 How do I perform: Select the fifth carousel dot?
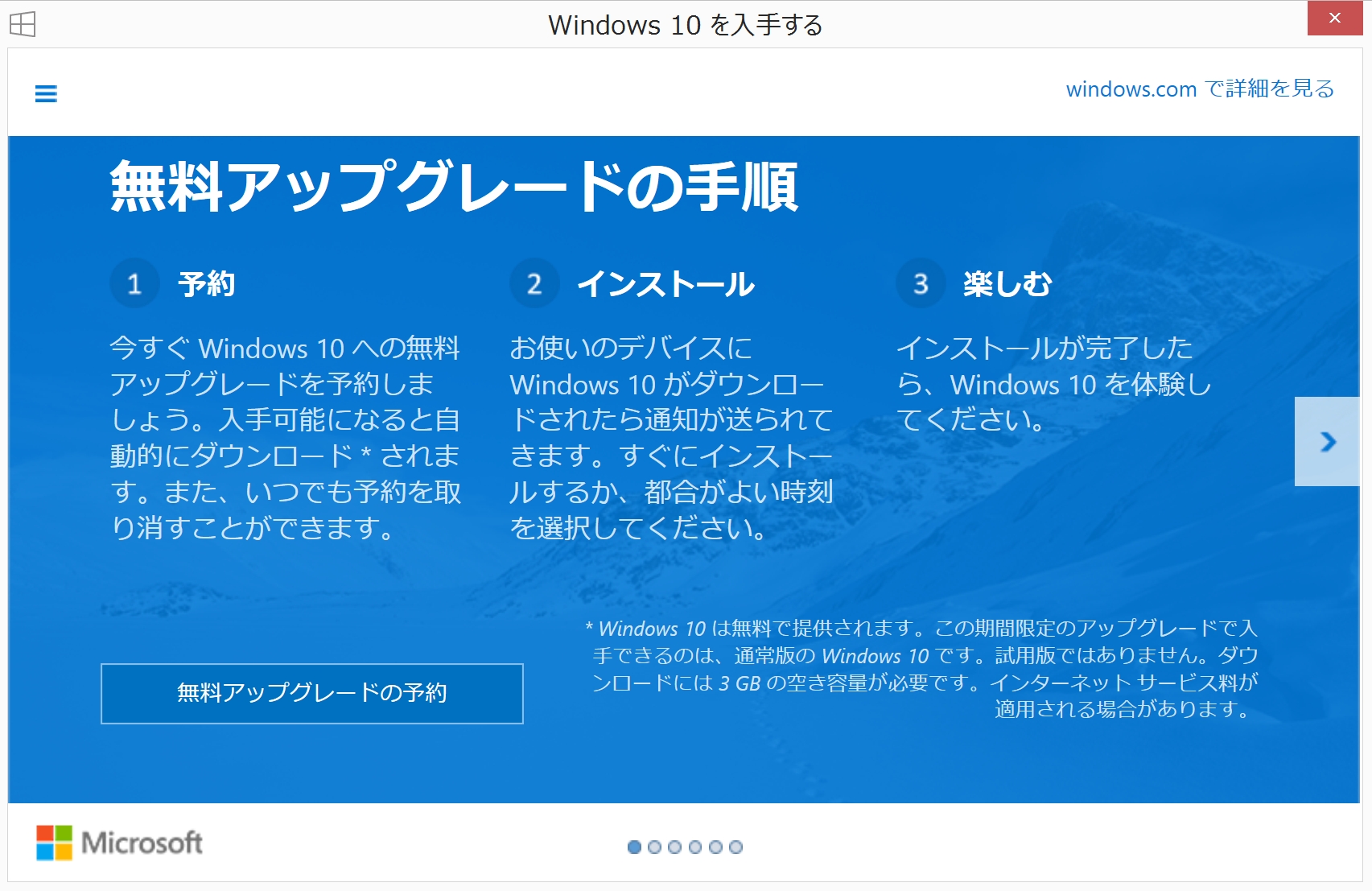point(716,846)
